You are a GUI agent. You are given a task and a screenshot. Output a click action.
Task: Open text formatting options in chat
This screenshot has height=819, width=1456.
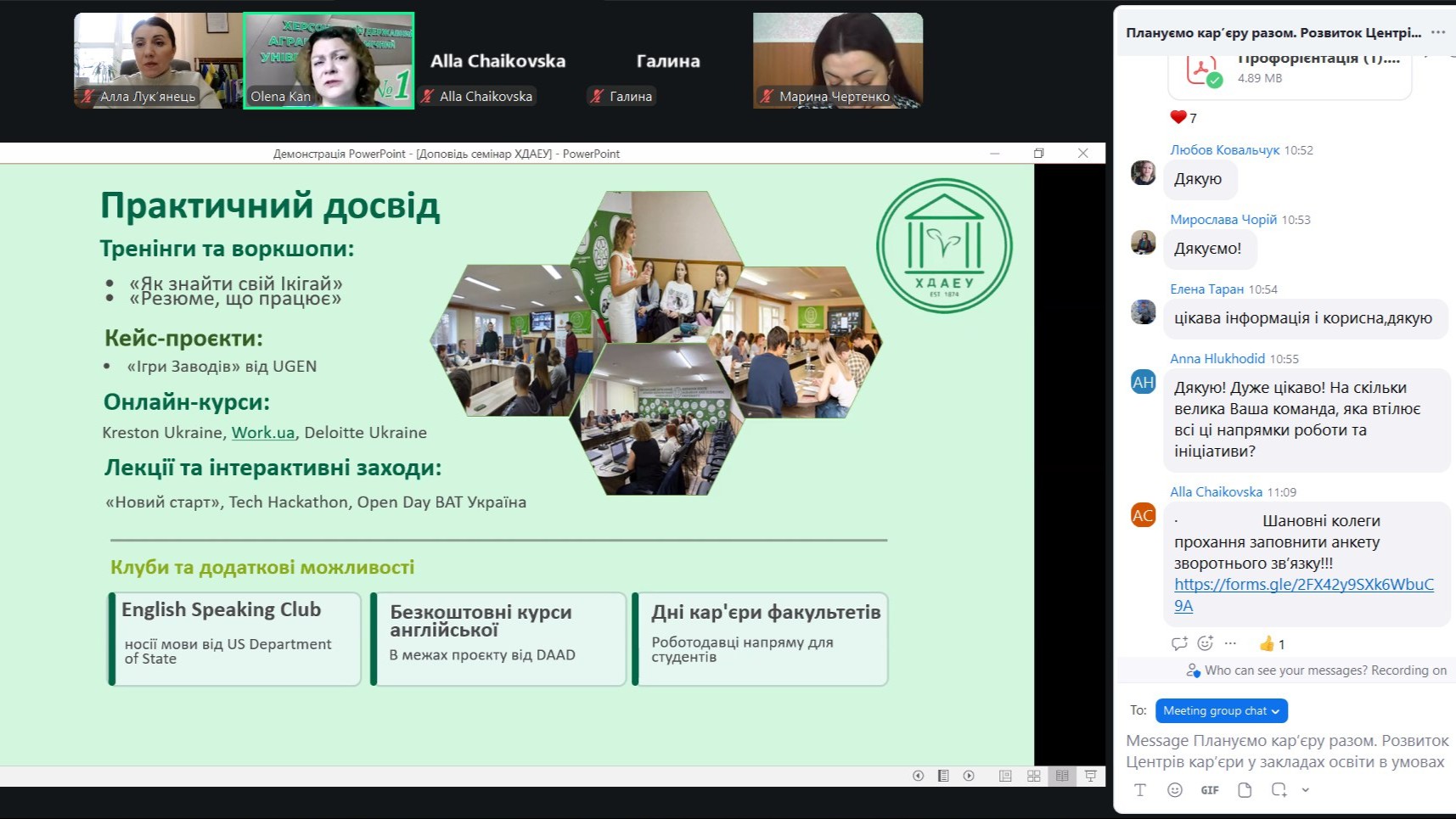point(1140,790)
